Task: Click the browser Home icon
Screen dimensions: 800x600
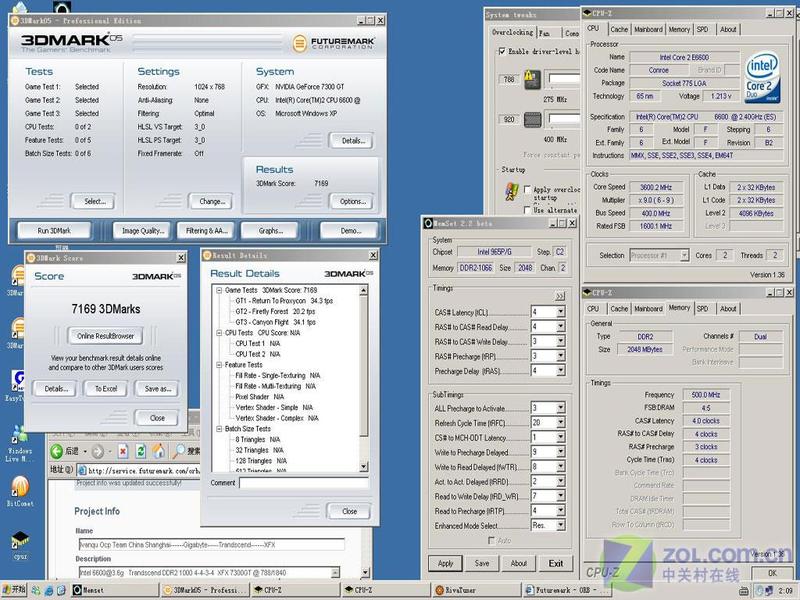Action: [x=158, y=451]
